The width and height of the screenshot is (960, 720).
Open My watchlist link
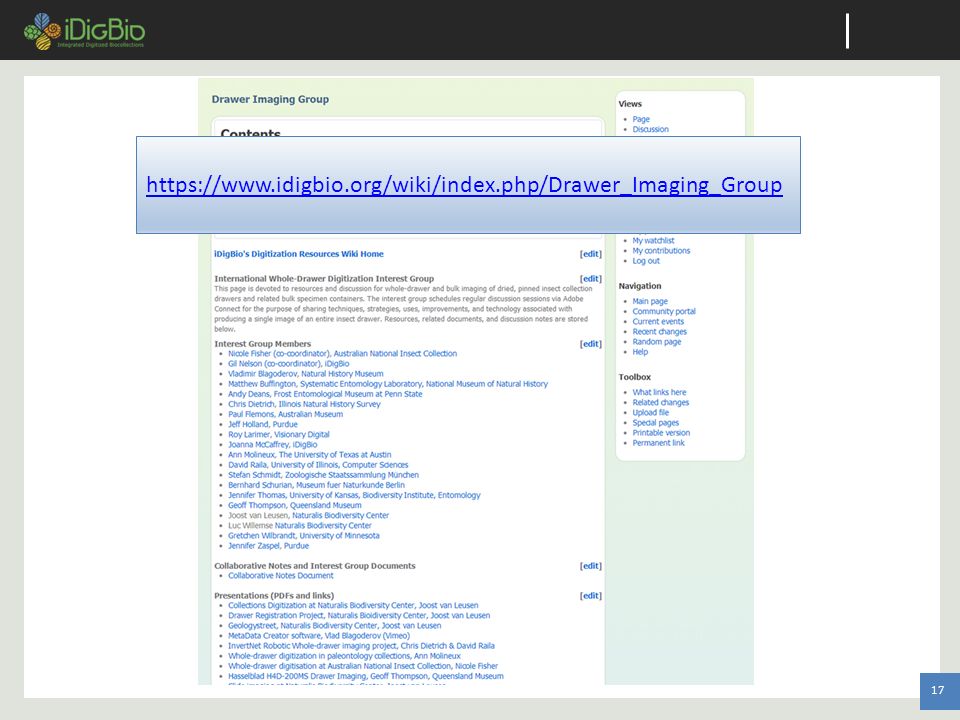click(x=653, y=241)
